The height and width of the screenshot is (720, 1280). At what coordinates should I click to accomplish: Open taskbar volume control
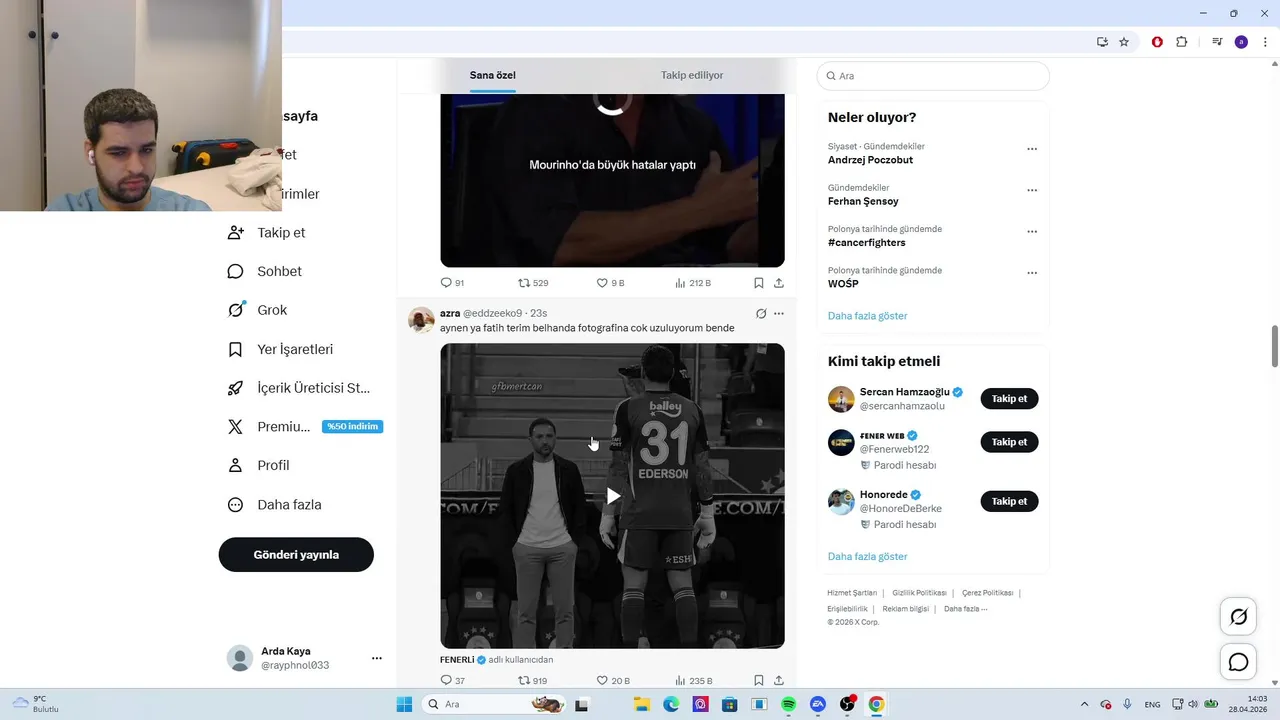coord(1192,704)
